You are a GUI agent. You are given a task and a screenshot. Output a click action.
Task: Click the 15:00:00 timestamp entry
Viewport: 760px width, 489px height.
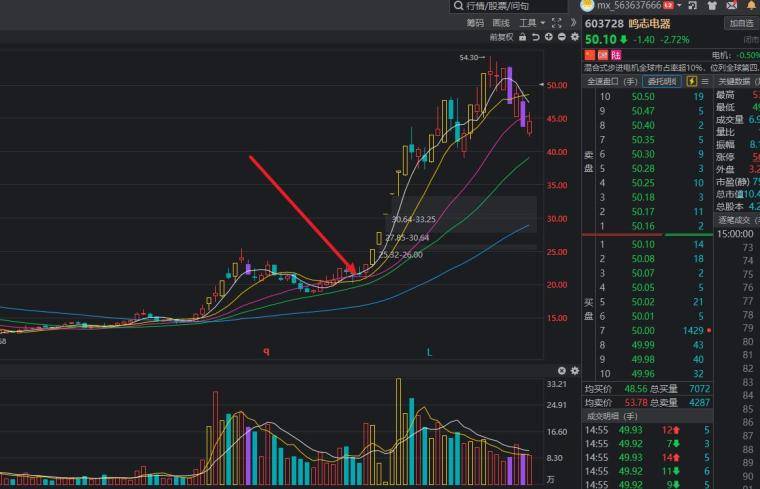point(735,234)
